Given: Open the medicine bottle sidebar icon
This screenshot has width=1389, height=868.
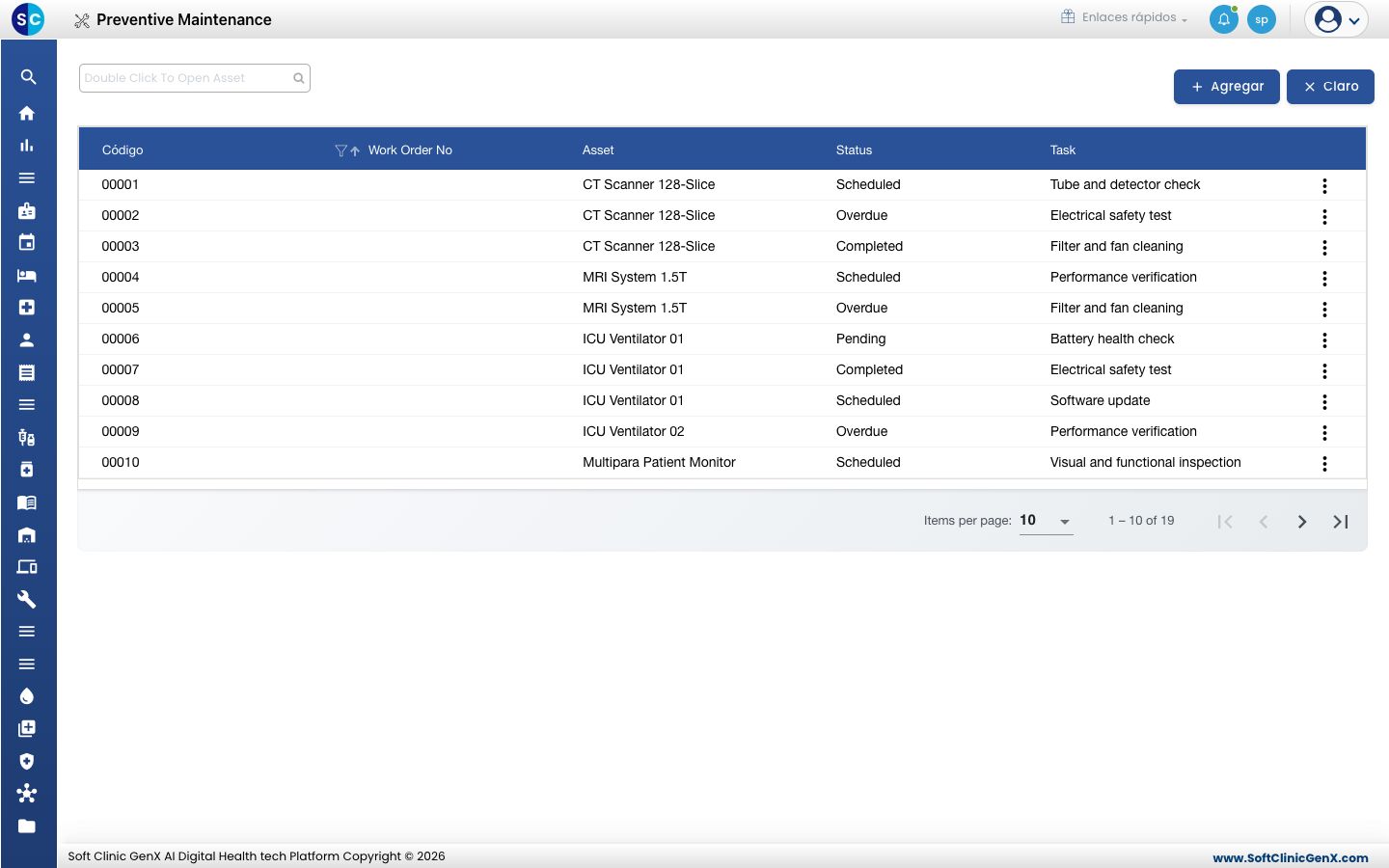Looking at the screenshot, I should coord(27,470).
